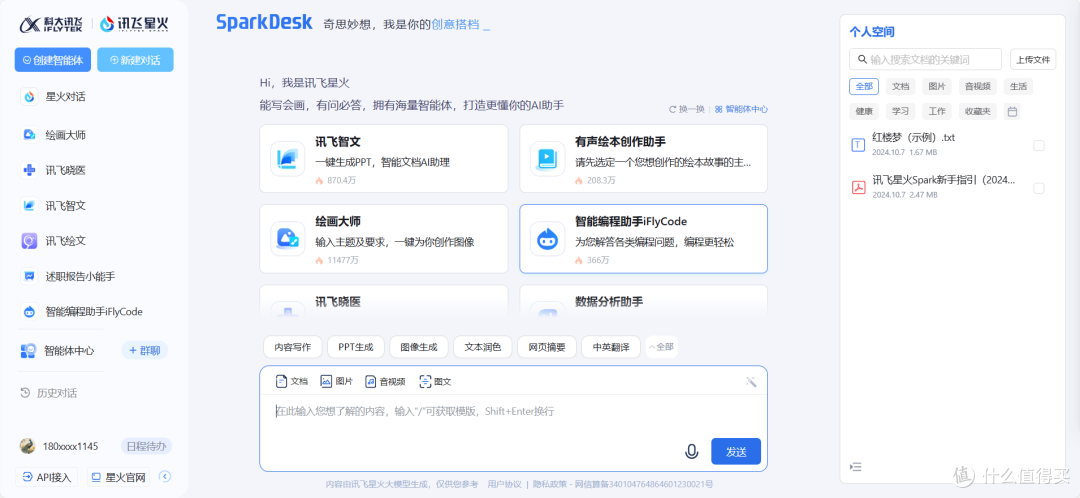
Task: Open the 数据分析助手 card
Action: click(643, 302)
